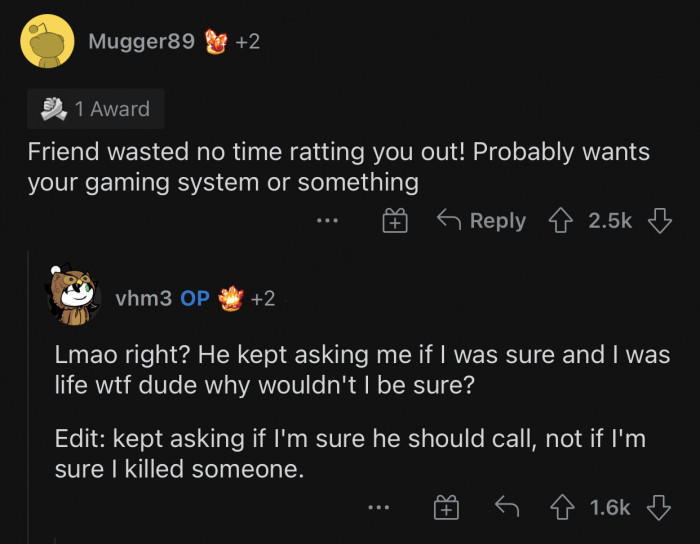Screen dimensions: 700x544
Task: Downvote Mugger89's comment
Action: pos(659,221)
